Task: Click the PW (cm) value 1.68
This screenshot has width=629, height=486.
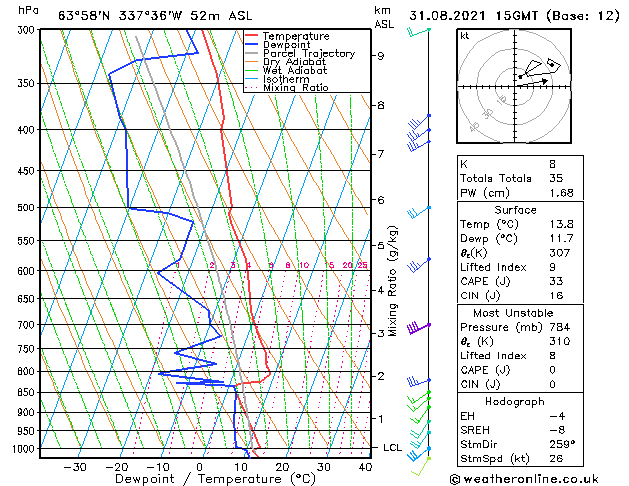Action: click(x=561, y=193)
